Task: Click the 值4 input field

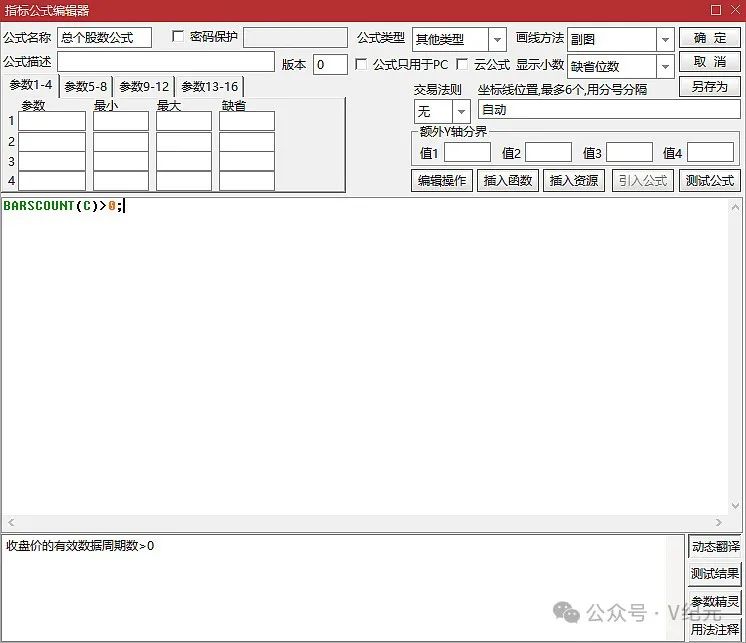Action: click(710, 153)
